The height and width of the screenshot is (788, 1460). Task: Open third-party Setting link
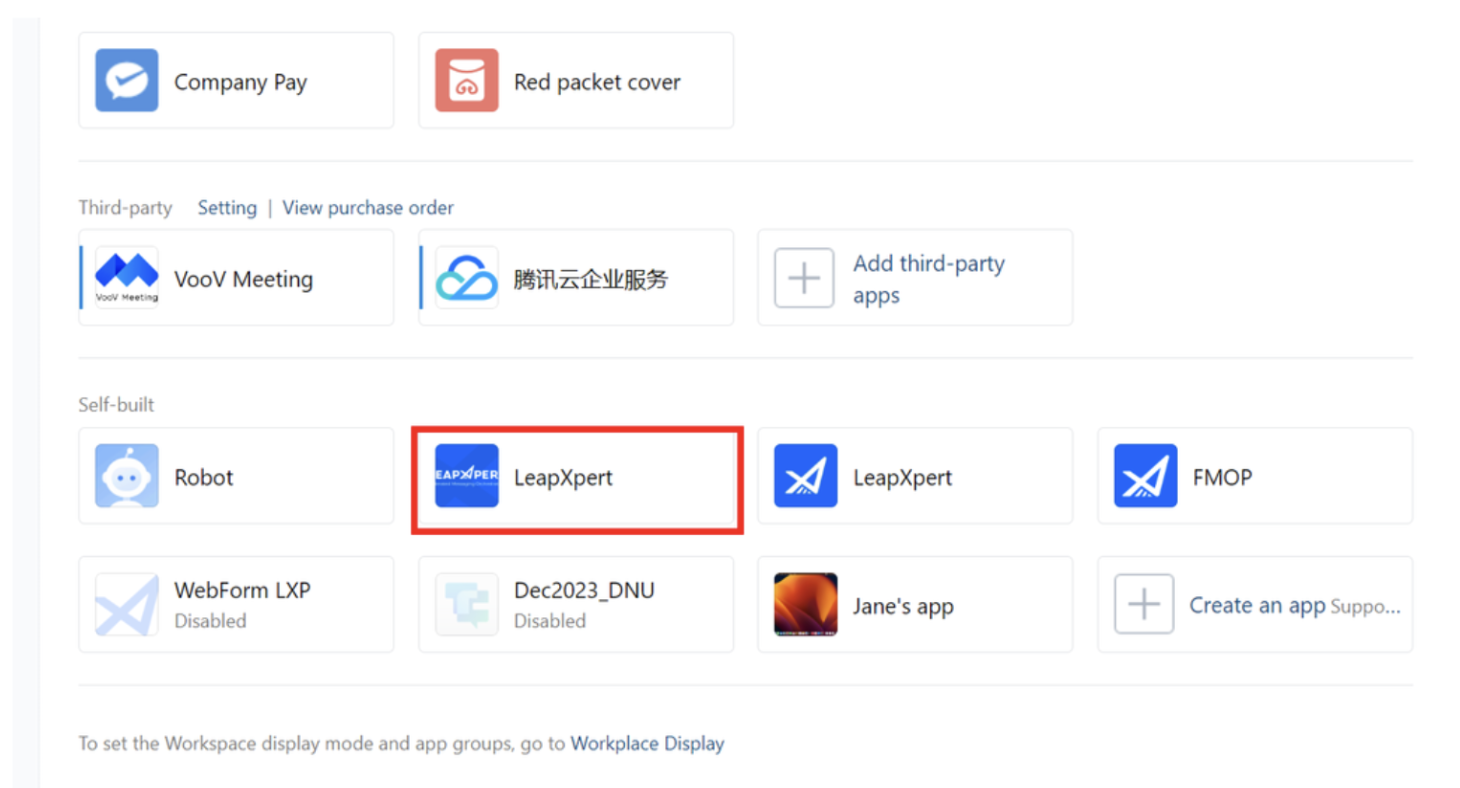tap(227, 208)
